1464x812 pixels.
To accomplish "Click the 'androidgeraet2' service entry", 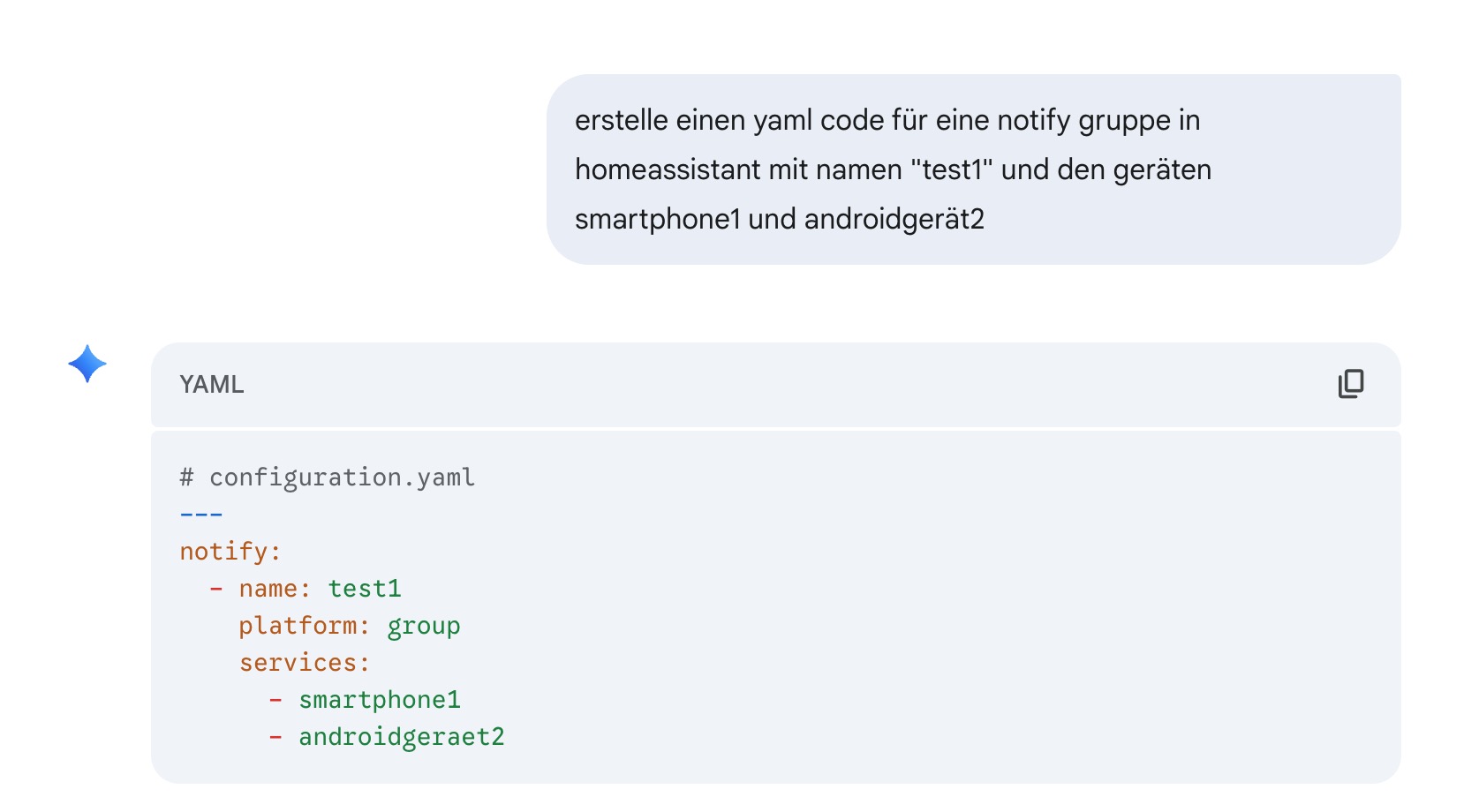I will (x=402, y=737).
